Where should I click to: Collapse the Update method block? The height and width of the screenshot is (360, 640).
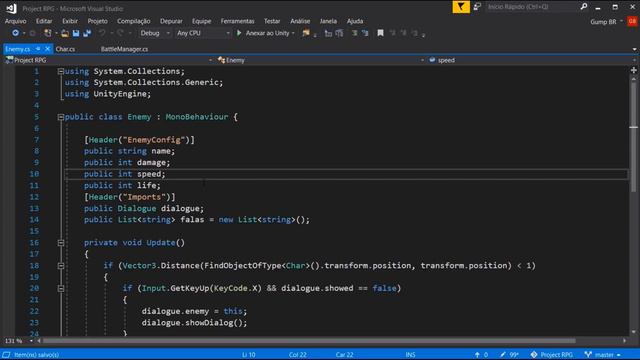(60, 243)
